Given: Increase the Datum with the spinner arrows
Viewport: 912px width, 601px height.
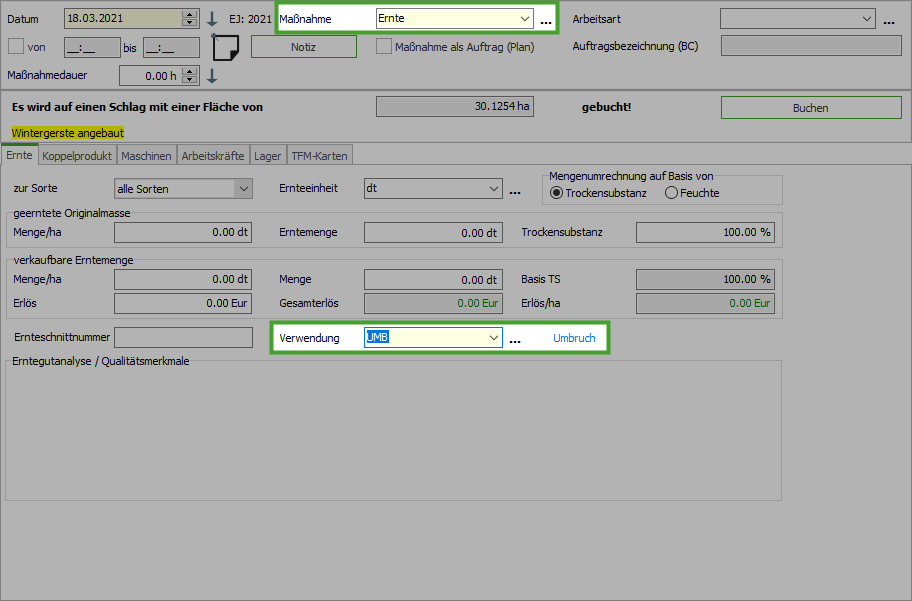Looking at the screenshot, I should click(x=189, y=15).
